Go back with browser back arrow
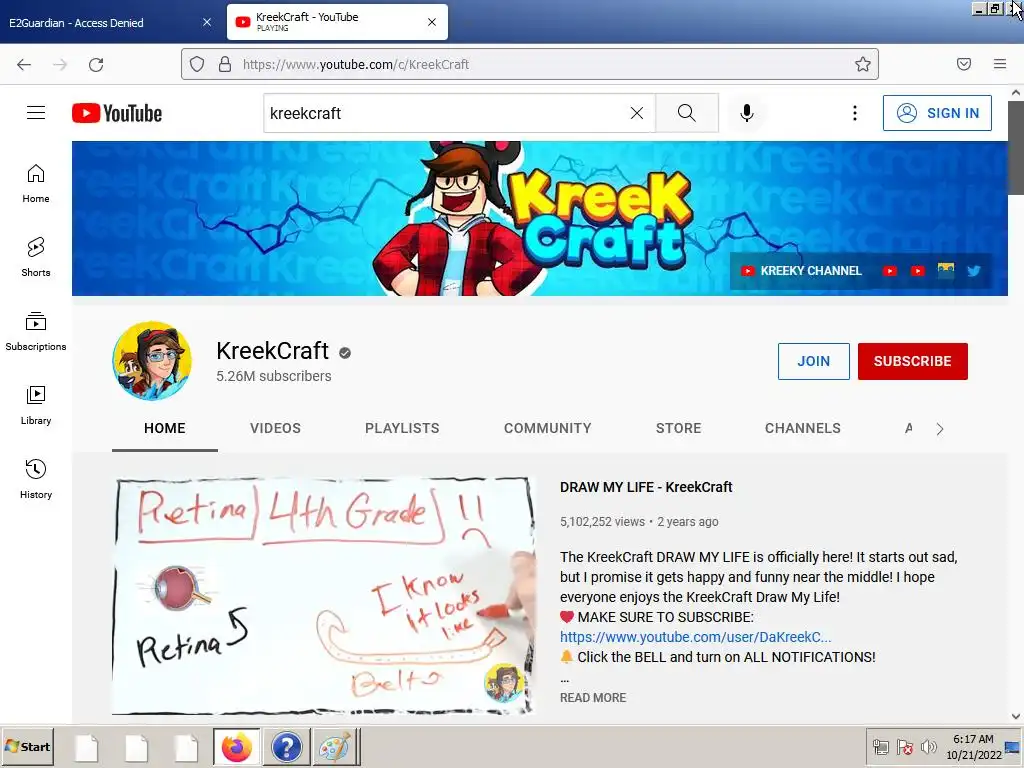The width and height of the screenshot is (1024, 768). (24, 64)
